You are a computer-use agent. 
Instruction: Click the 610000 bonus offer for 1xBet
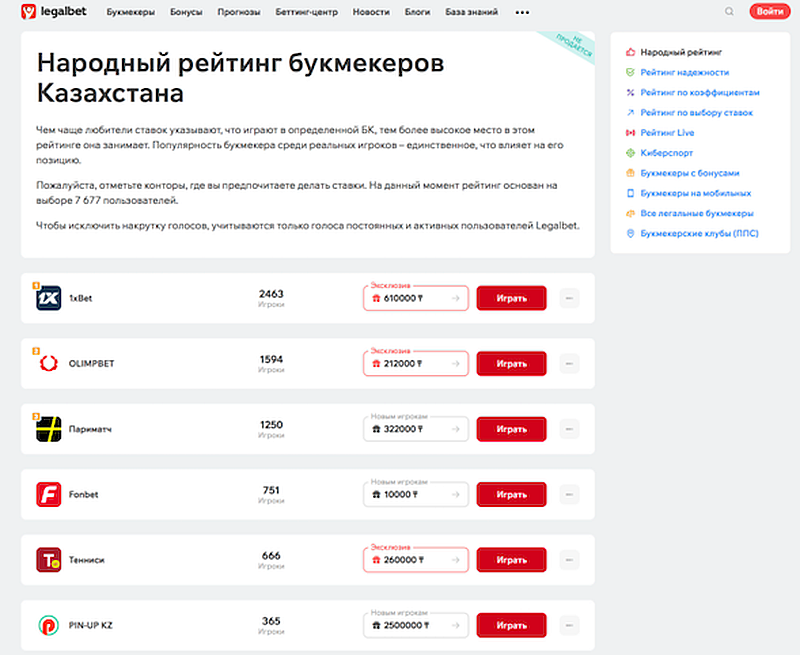(416, 298)
